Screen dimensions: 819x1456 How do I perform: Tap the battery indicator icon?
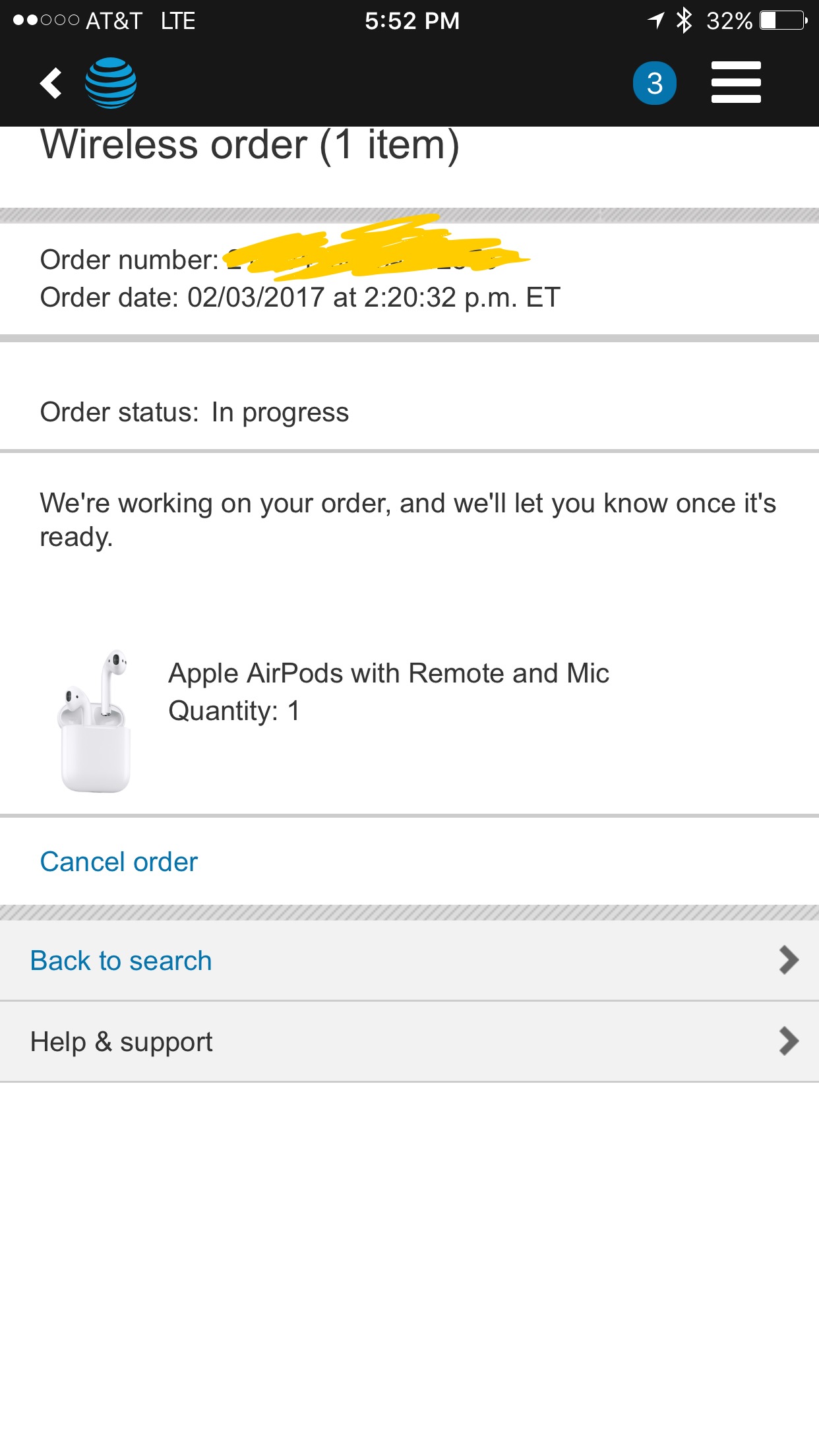783,20
